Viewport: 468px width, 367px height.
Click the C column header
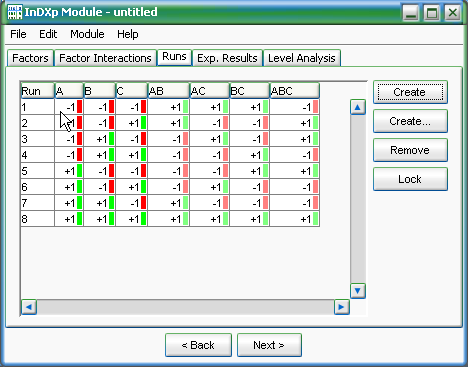tap(131, 91)
